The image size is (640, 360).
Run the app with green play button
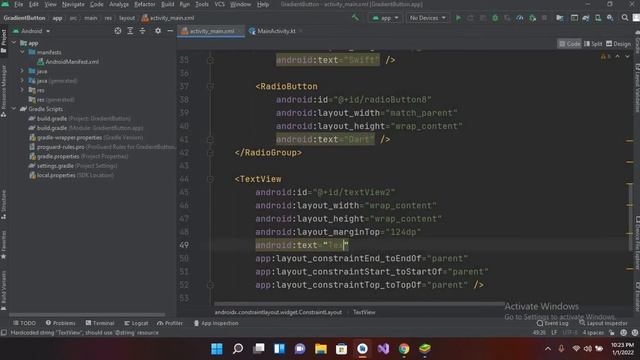(458, 18)
